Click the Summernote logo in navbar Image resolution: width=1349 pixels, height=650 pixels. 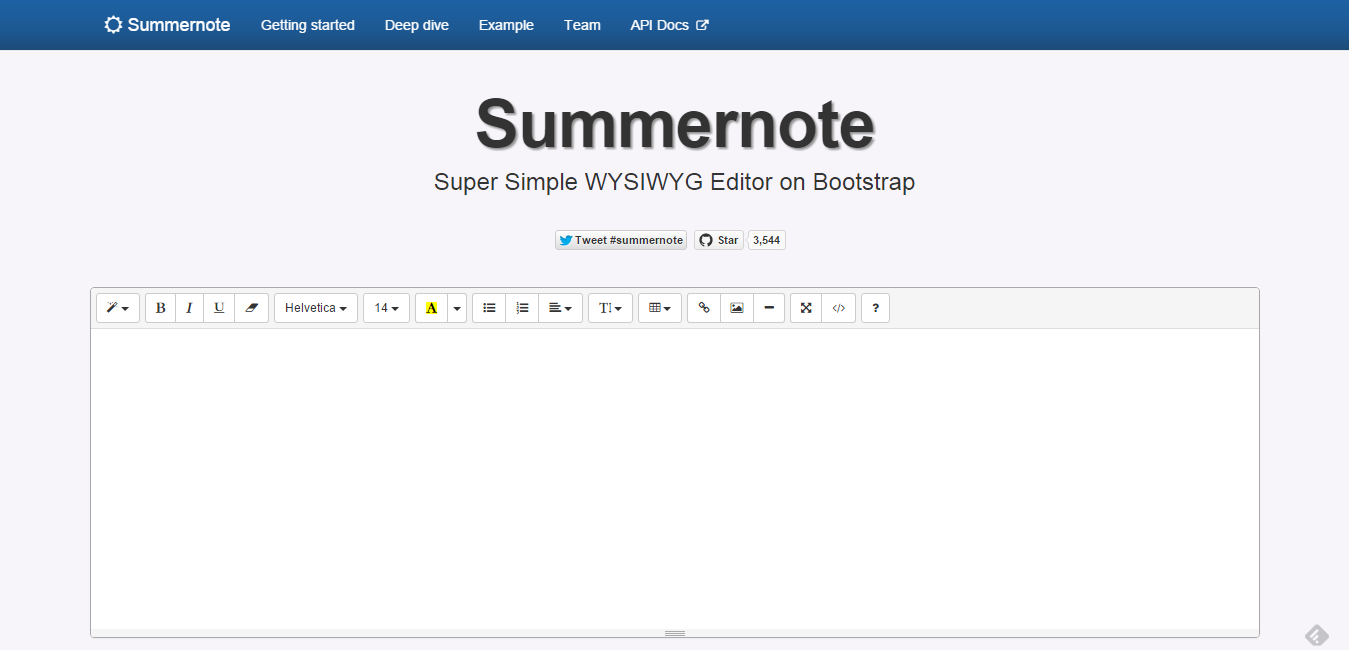[167, 25]
